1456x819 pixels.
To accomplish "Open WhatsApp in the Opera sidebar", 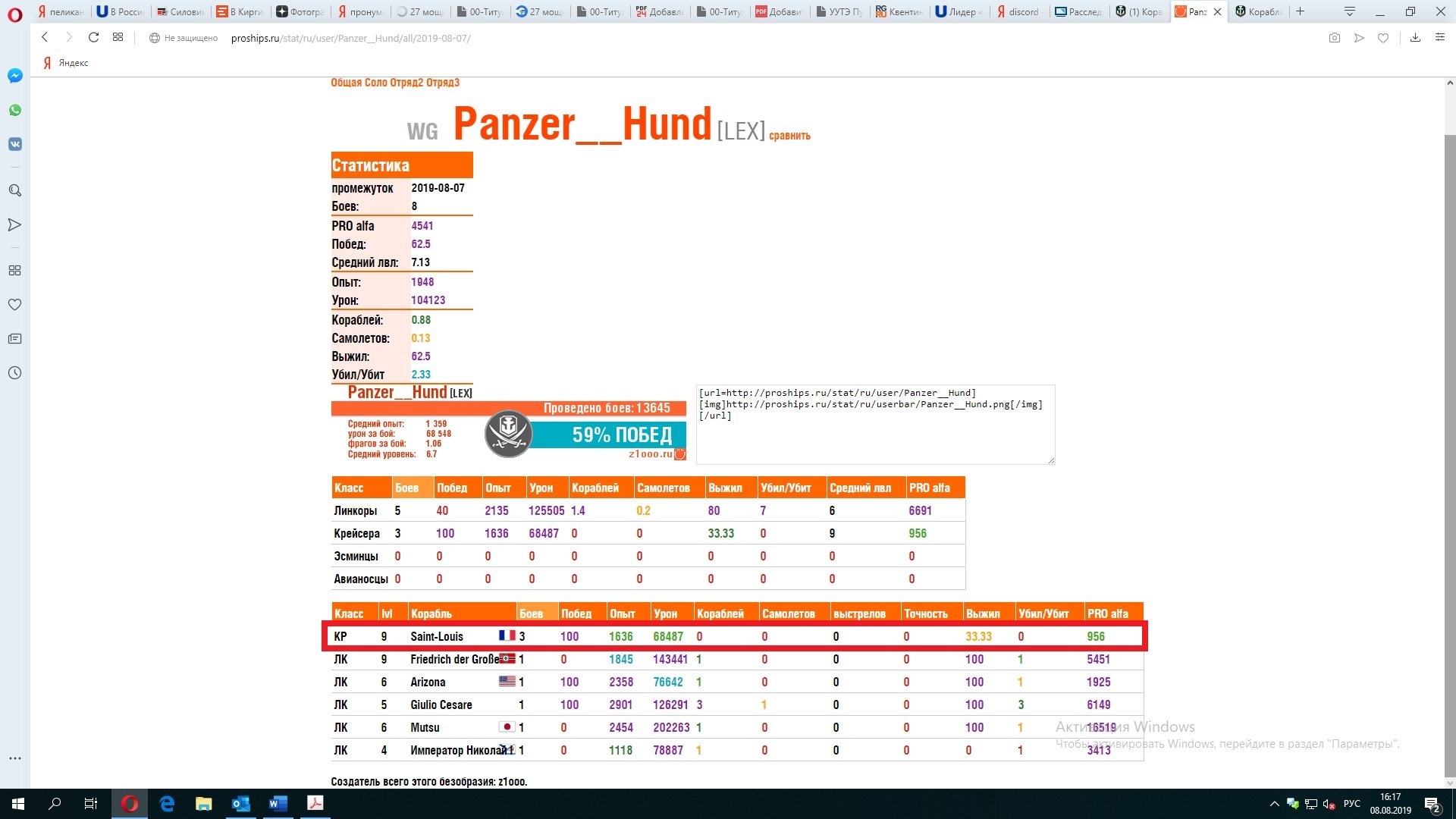I will coord(15,110).
